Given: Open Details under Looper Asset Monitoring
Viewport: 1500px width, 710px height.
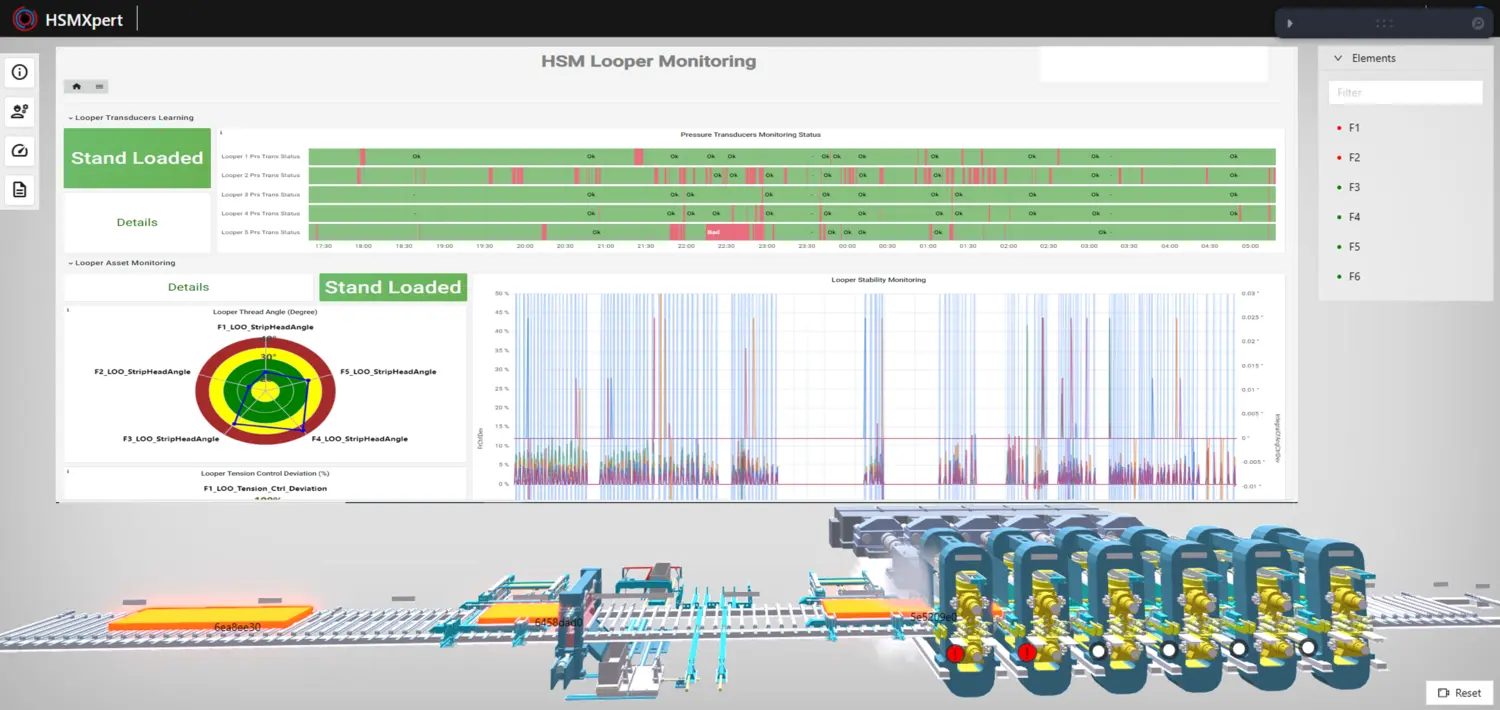Looking at the screenshot, I should (x=188, y=287).
